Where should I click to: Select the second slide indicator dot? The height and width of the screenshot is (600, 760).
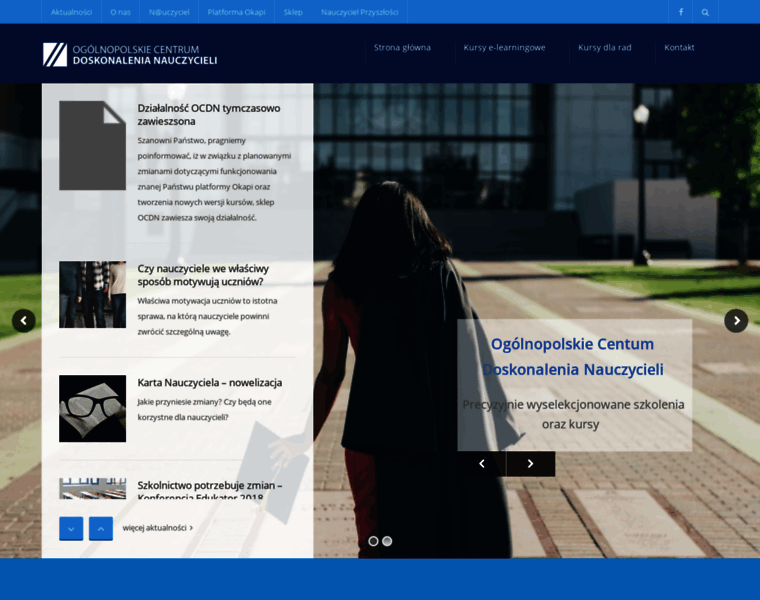(x=387, y=541)
